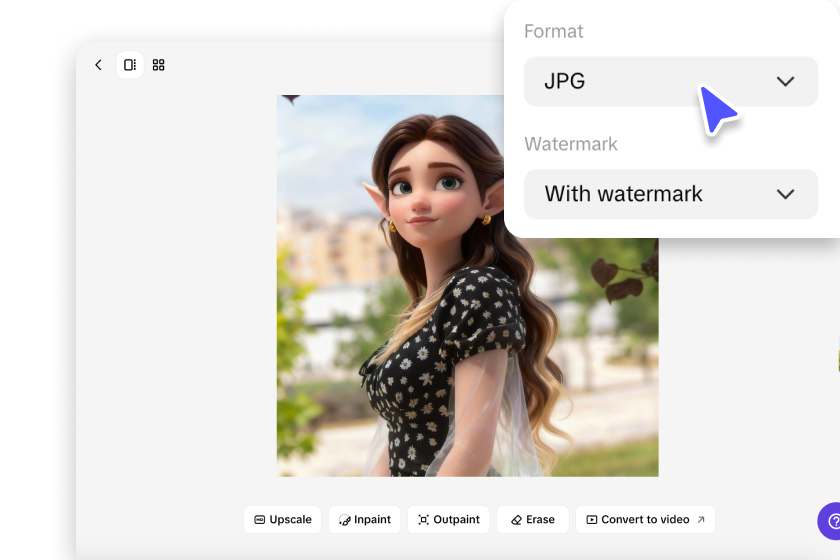Select the Outpaint frame icon
Viewport: 840px width, 560px height.
point(423,520)
